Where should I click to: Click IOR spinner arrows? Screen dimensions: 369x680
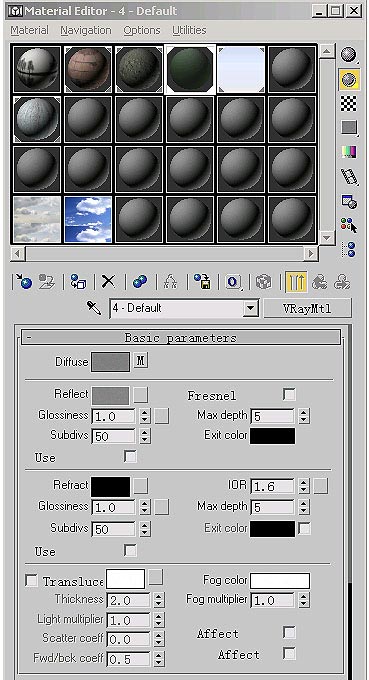pos(304,486)
